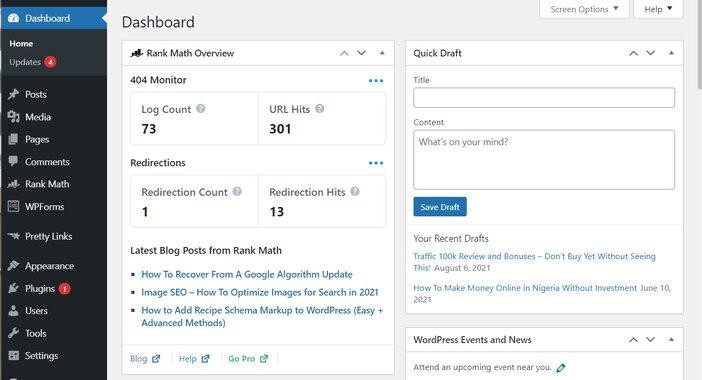
Task: Open the Settings menu item
Action: pos(41,355)
